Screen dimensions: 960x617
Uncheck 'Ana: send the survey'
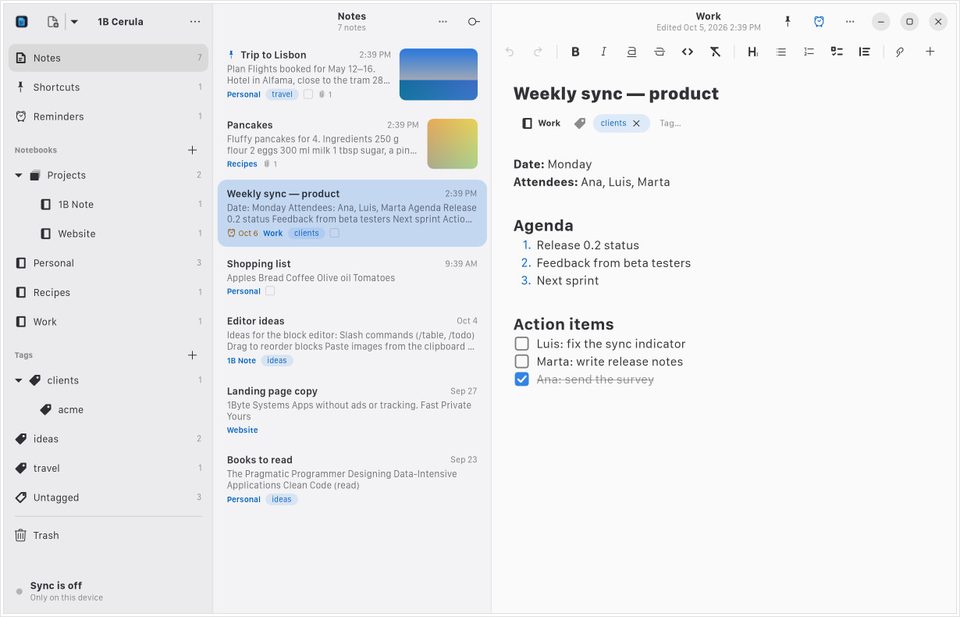click(x=522, y=379)
